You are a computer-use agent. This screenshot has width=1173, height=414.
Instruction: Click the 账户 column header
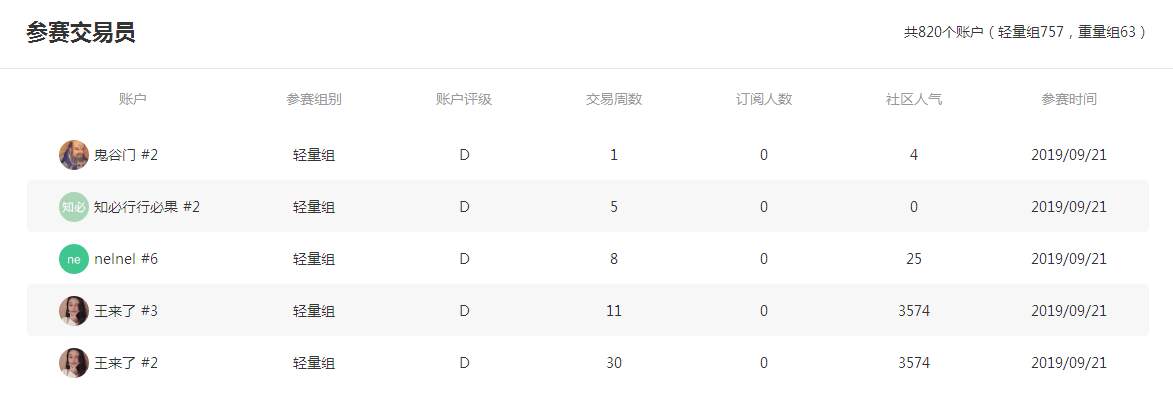pyautogui.click(x=132, y=99)
